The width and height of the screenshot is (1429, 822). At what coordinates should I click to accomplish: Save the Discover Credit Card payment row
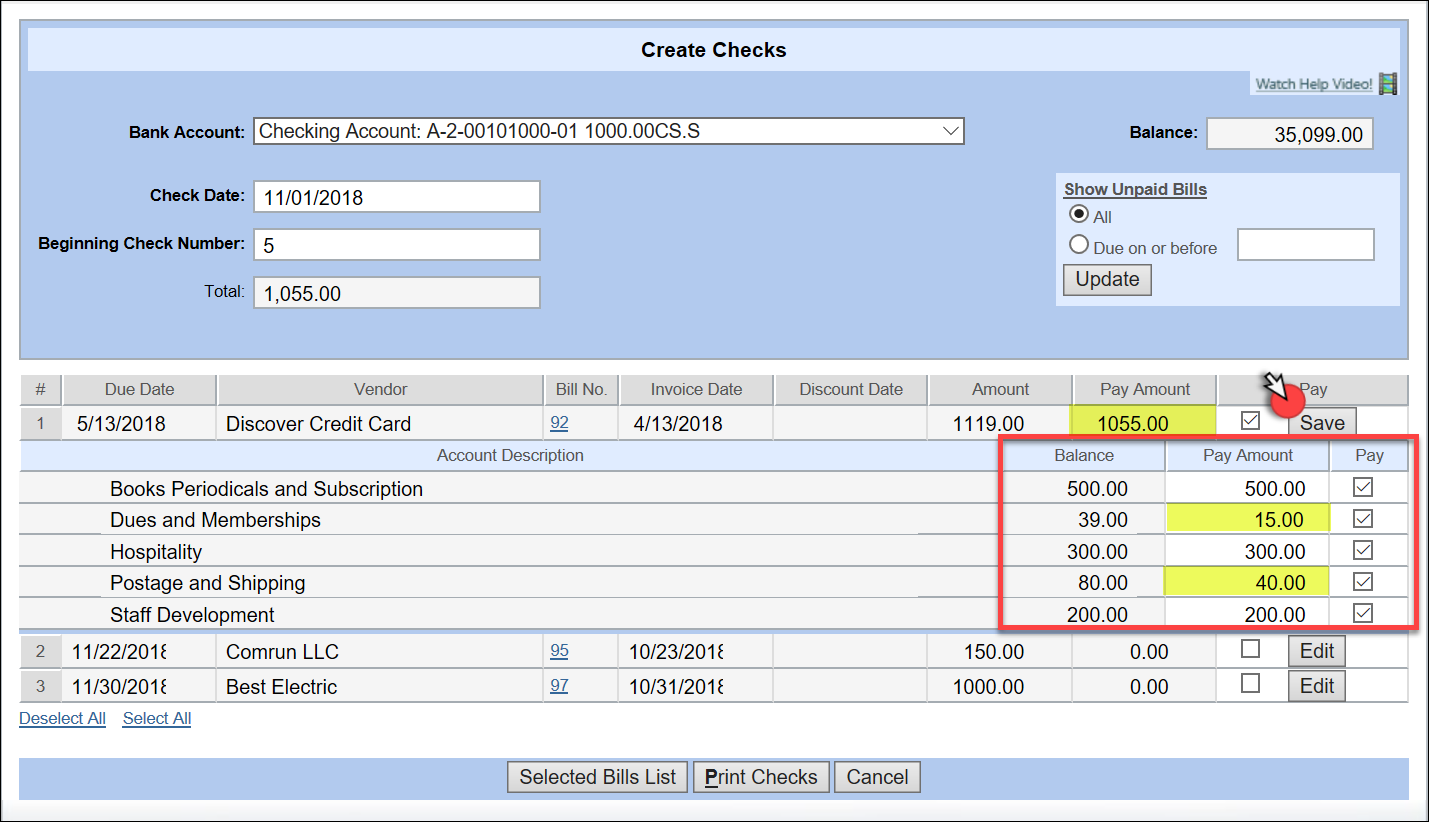pyautogui.click(x=1322, y=423)
